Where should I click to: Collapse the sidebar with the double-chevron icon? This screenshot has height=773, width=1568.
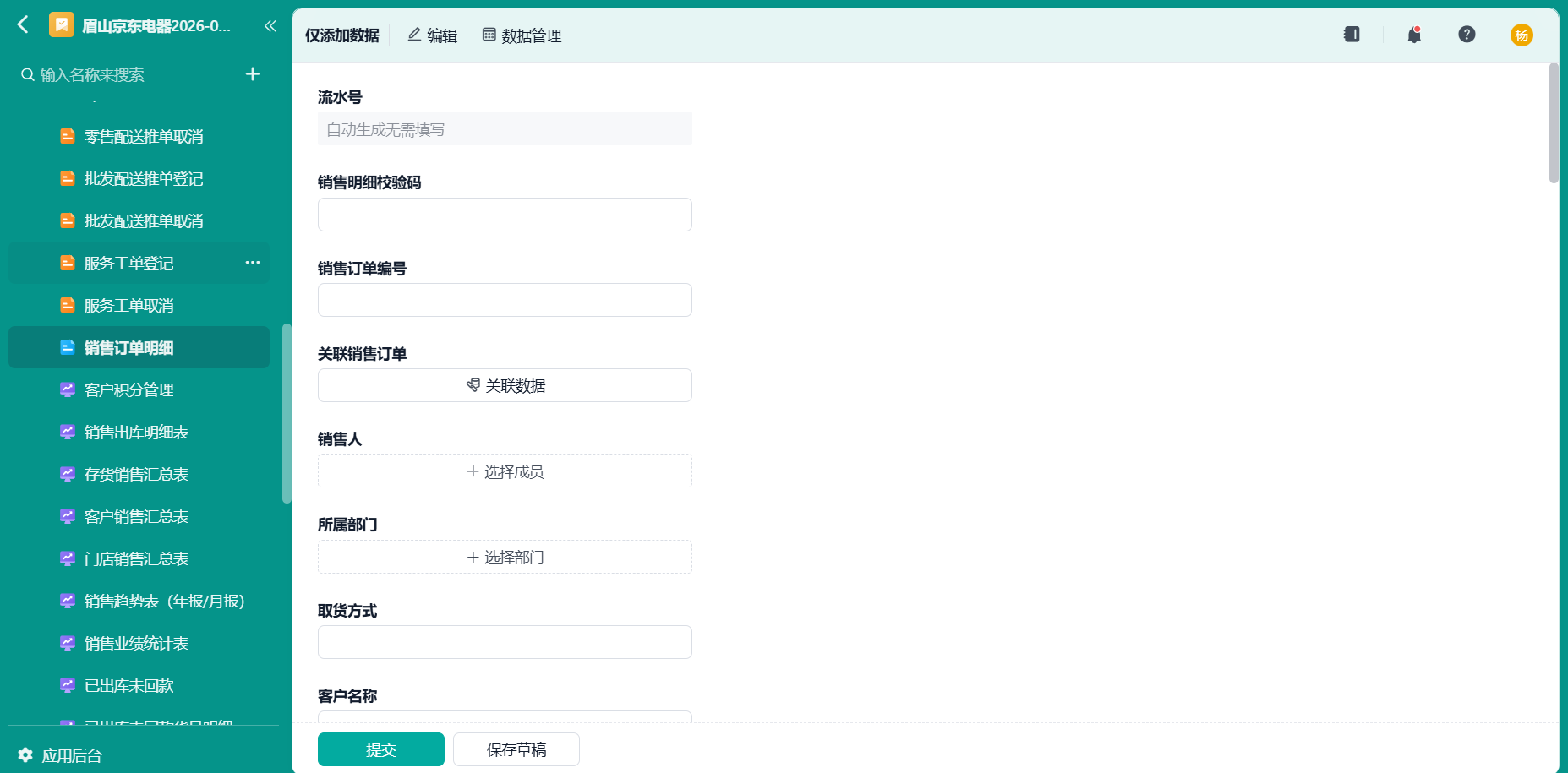pyautogui.click(x=270, y=26)
